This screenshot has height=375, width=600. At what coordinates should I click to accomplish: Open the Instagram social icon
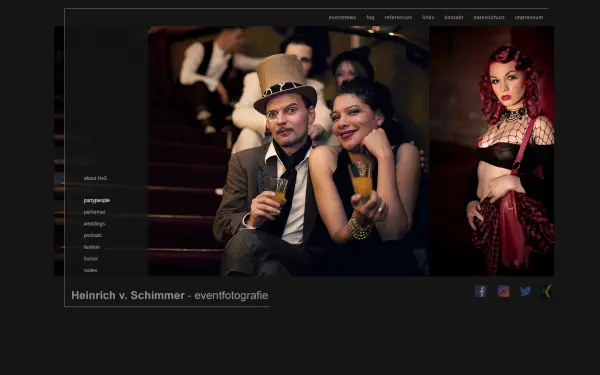(x=503, y=291)
